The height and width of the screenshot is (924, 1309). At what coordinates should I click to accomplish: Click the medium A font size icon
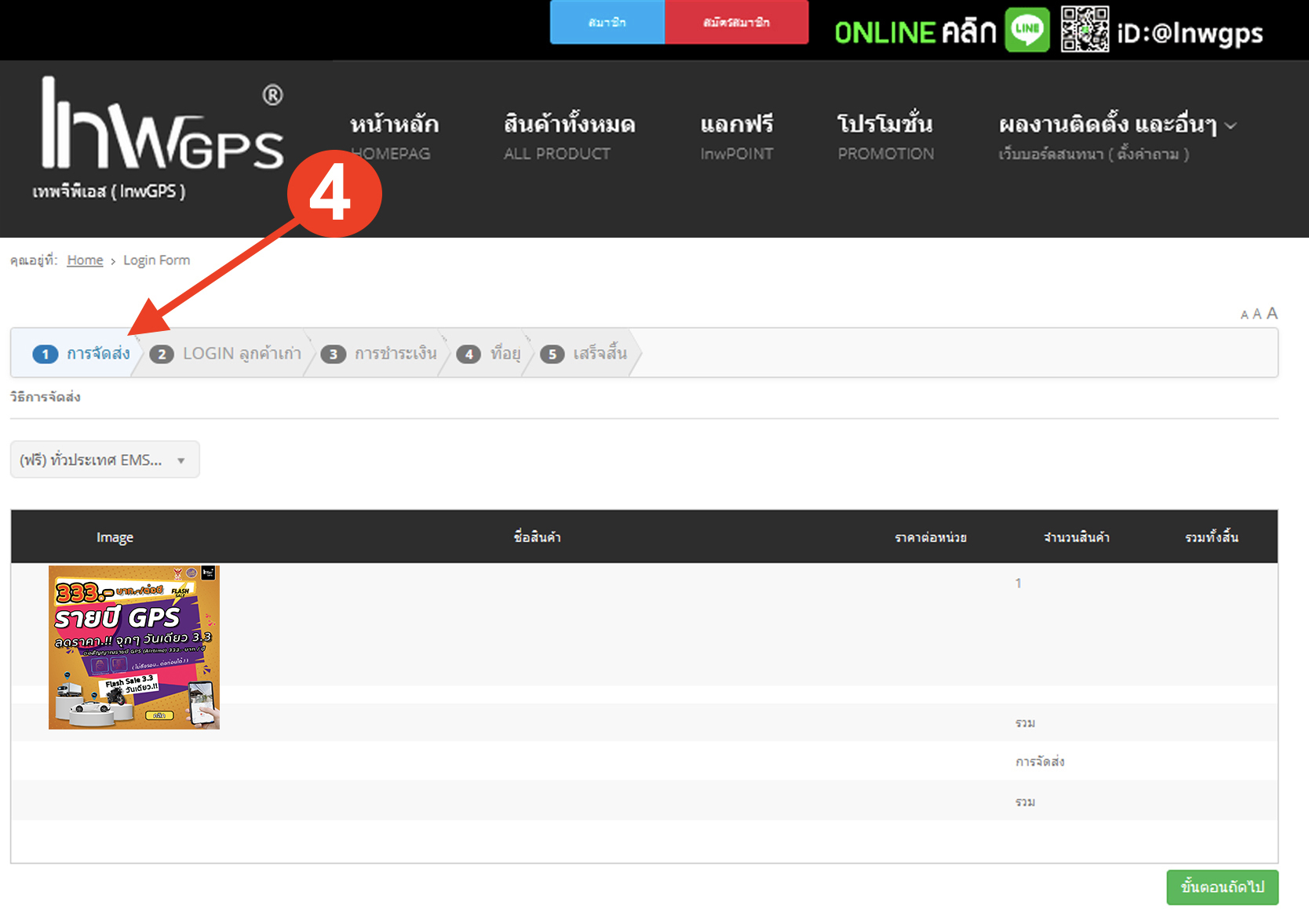pyautogui.click(x=1256, y=315)
